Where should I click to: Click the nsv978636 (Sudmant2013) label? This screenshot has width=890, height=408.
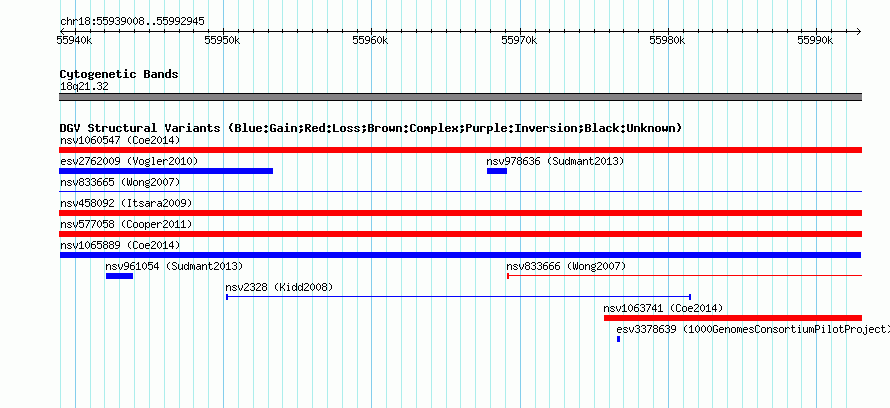click(x=555, y=161)
